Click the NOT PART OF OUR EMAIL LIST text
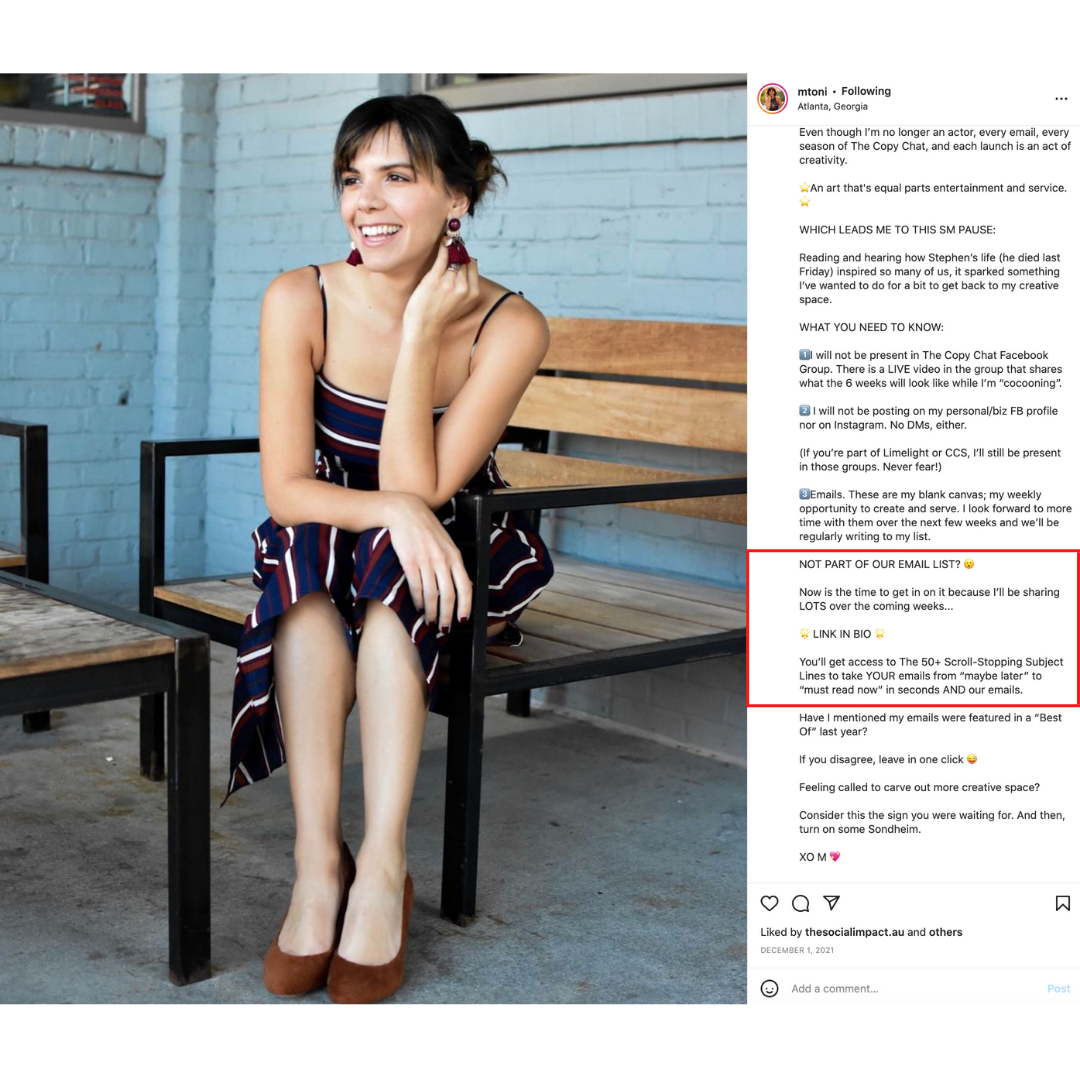This screenshot has width=1080, height=1080. click(x=879, y=564)
